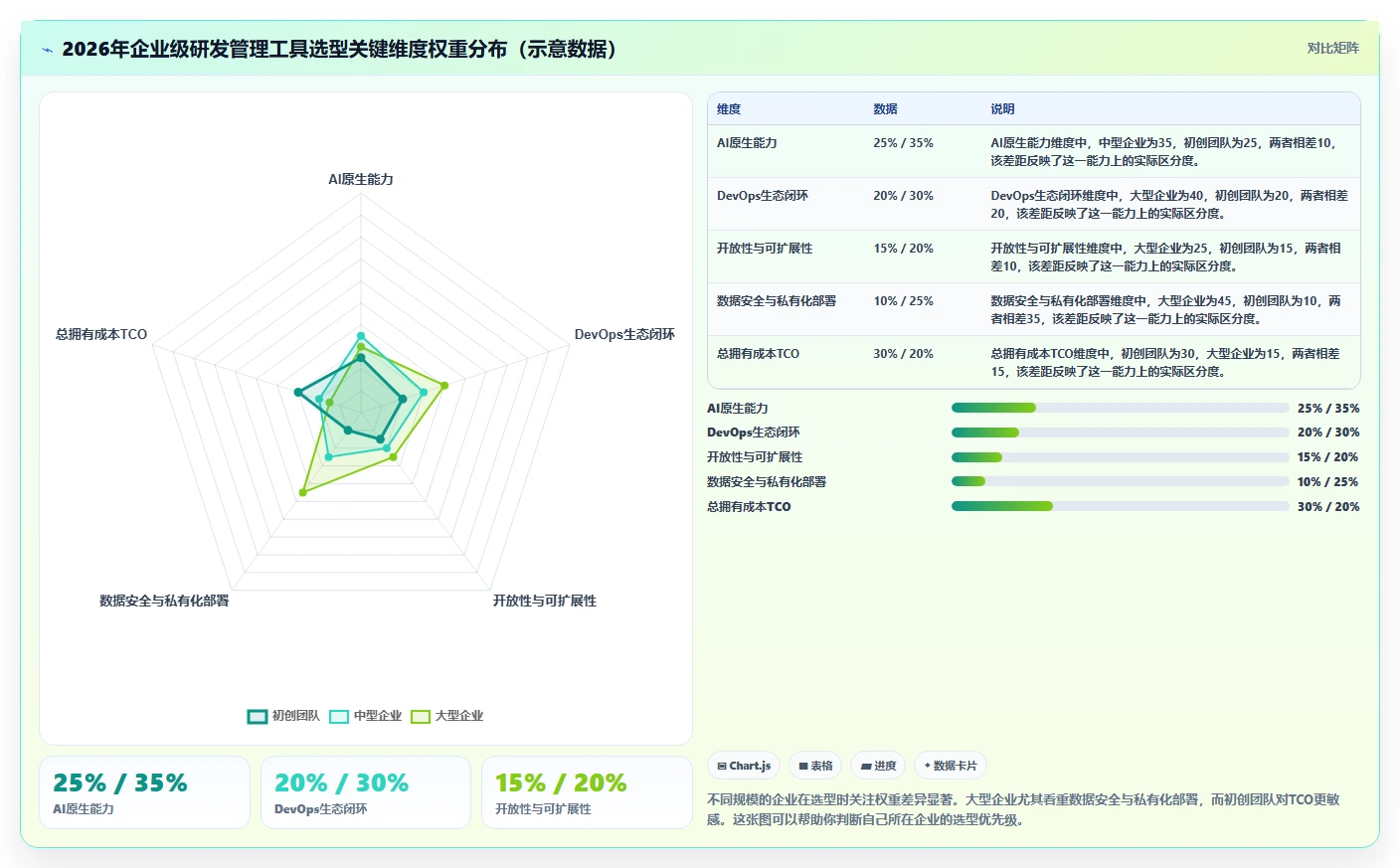Click the 初创团队 data point on TCO axis
1400x868 pixels.
point(297,392)
